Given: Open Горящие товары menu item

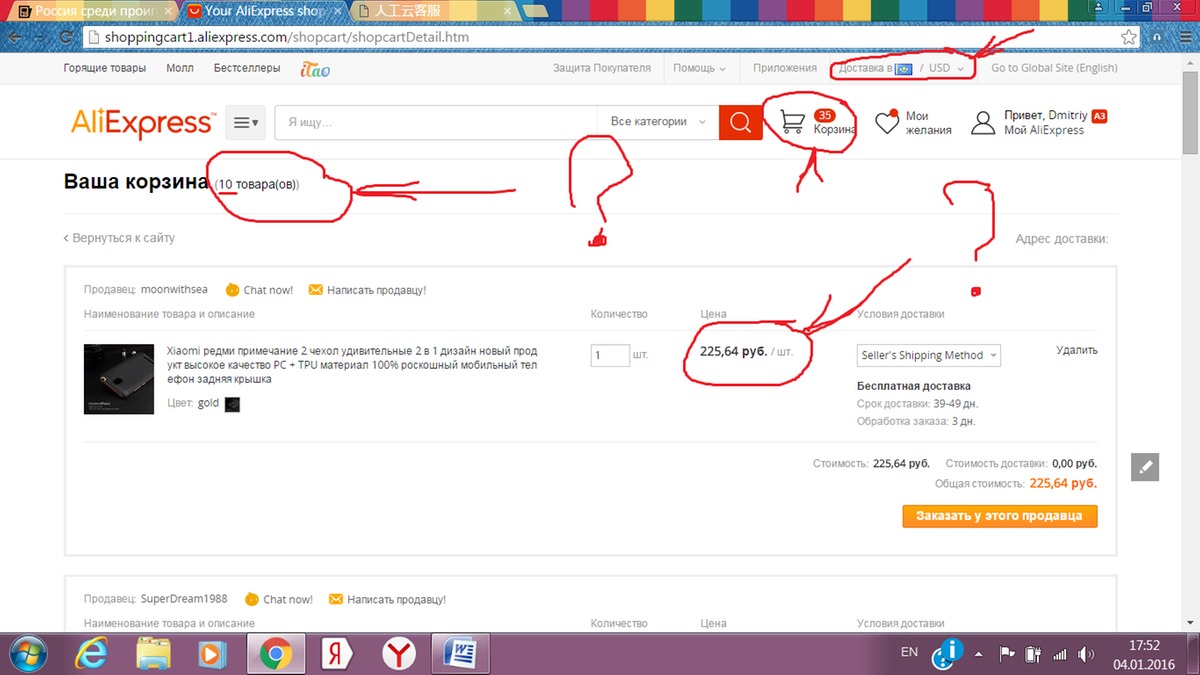Looking at the screenshot, I should pos(105,68).
